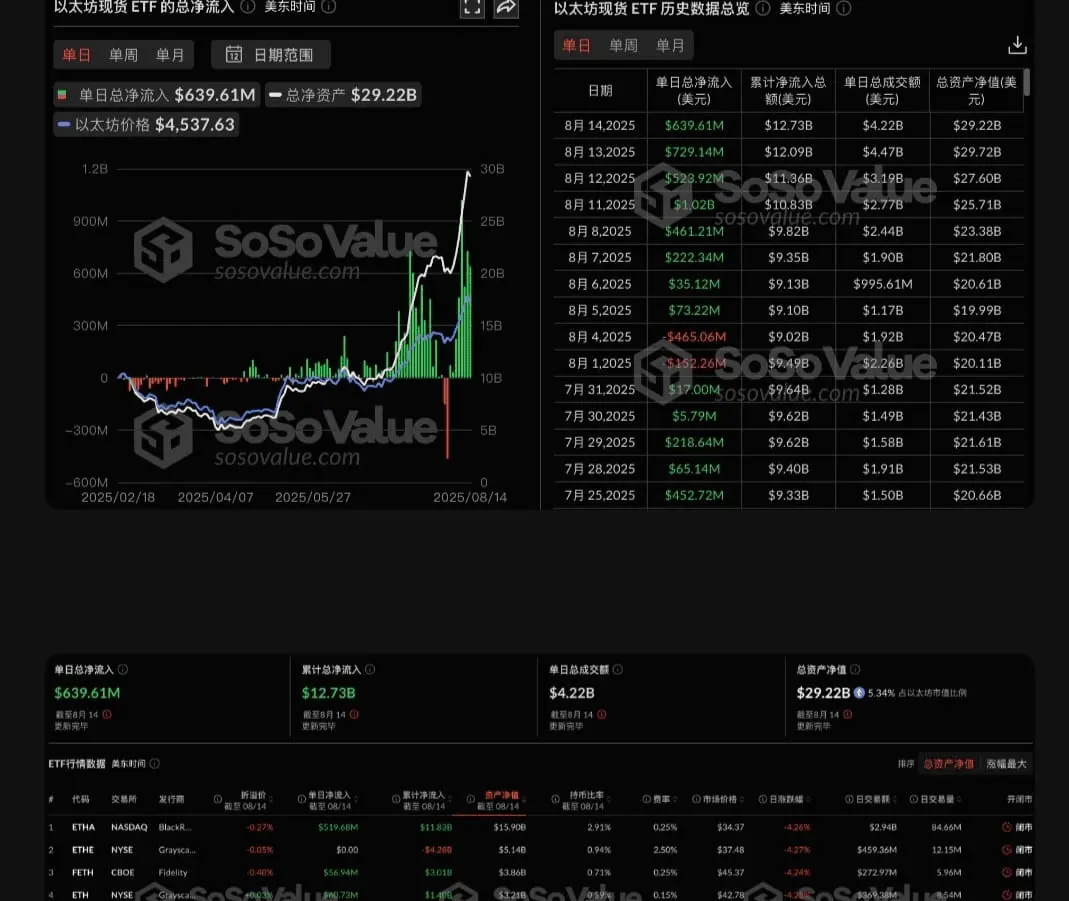The width and height of the screenshot is (1069, 901).
Task: Click red alert icon under $4.22B card value
Action: coord(602,714)
